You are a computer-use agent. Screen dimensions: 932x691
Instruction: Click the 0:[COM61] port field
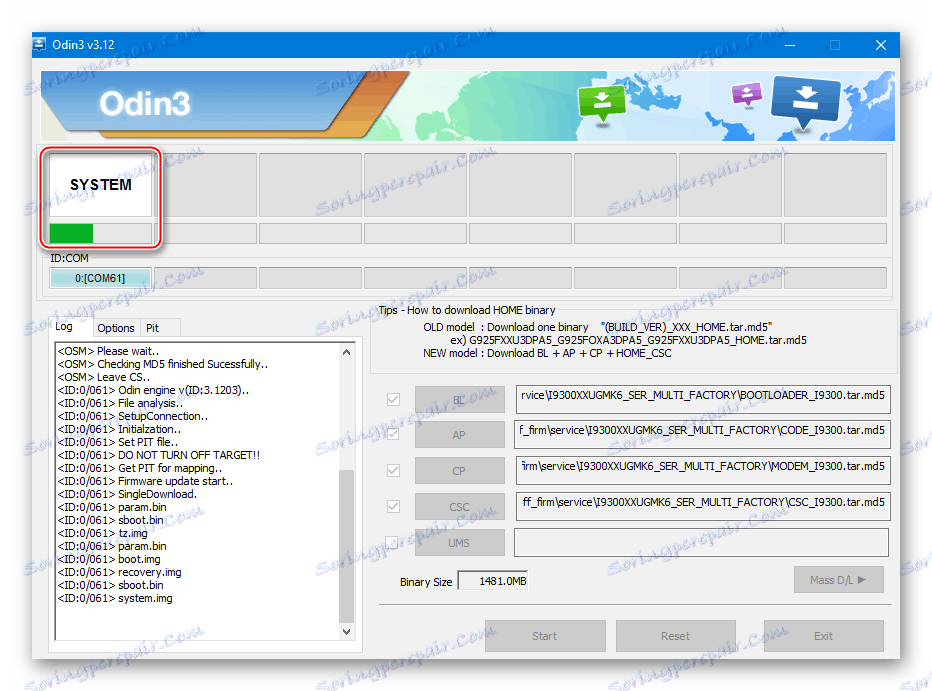(100, 278)
